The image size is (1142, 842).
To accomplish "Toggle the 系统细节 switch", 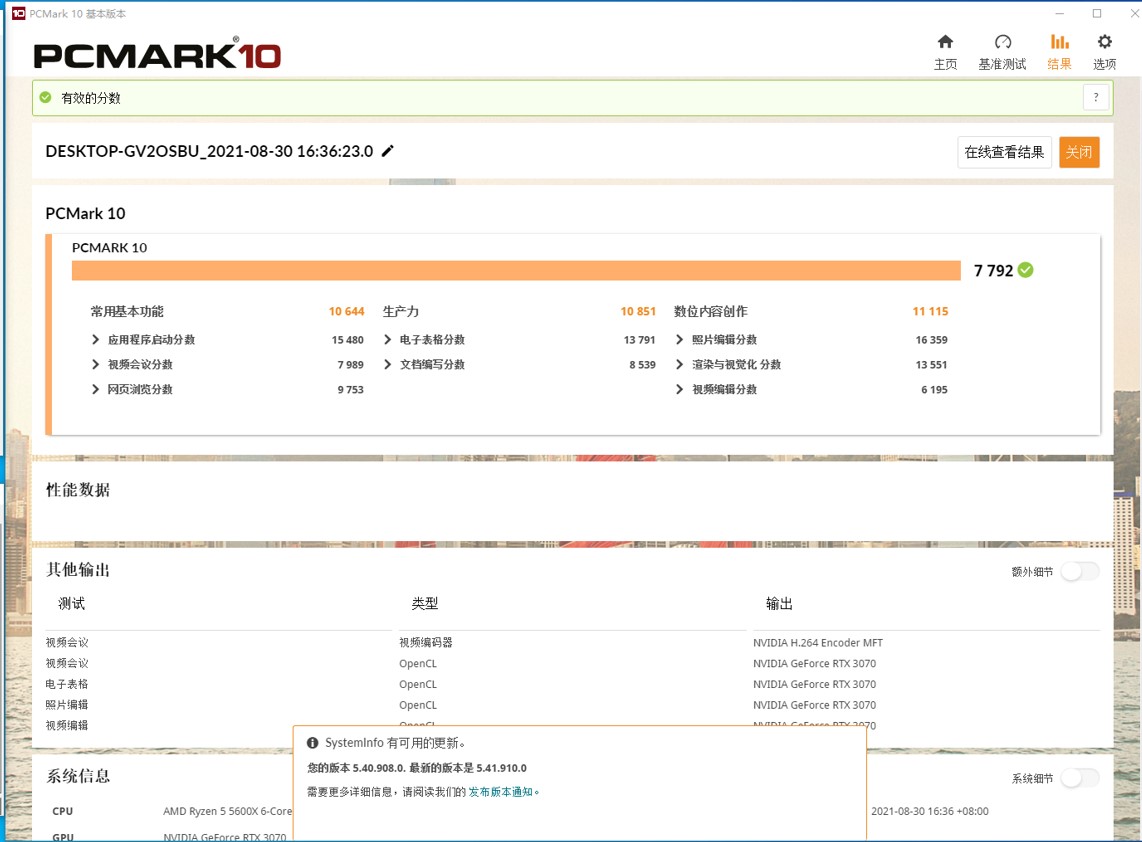I will 1079,779.
